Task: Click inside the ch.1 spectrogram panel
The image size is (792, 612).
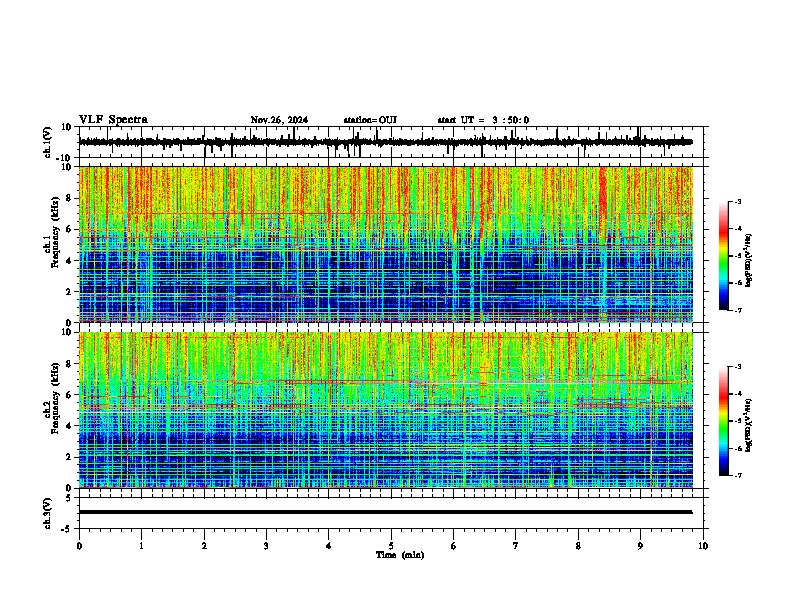Action: [x=386, y=244]
